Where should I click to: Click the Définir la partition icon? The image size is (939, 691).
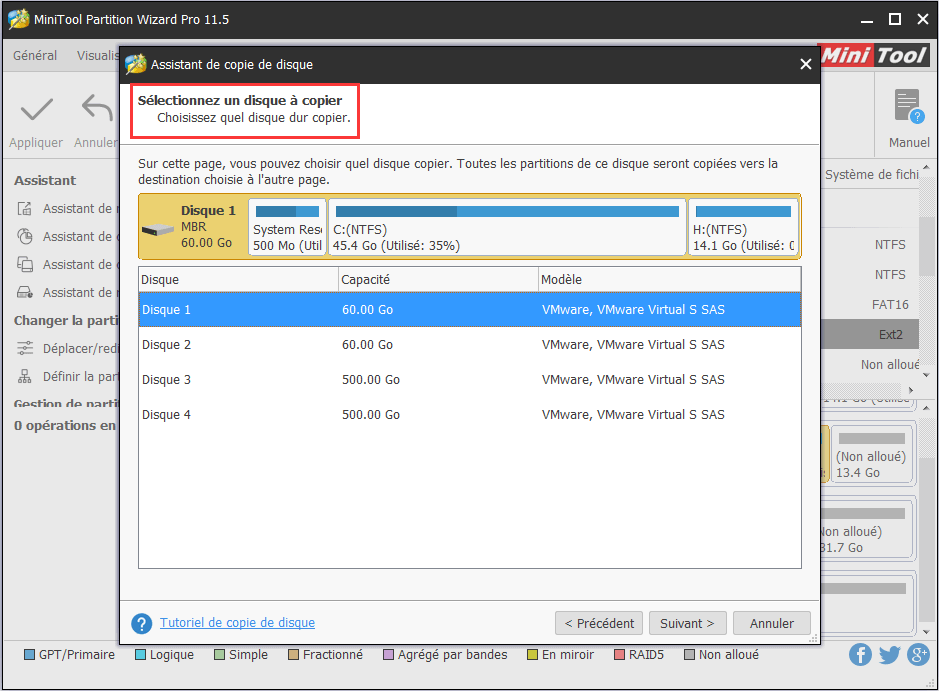(x=25, y=376)
